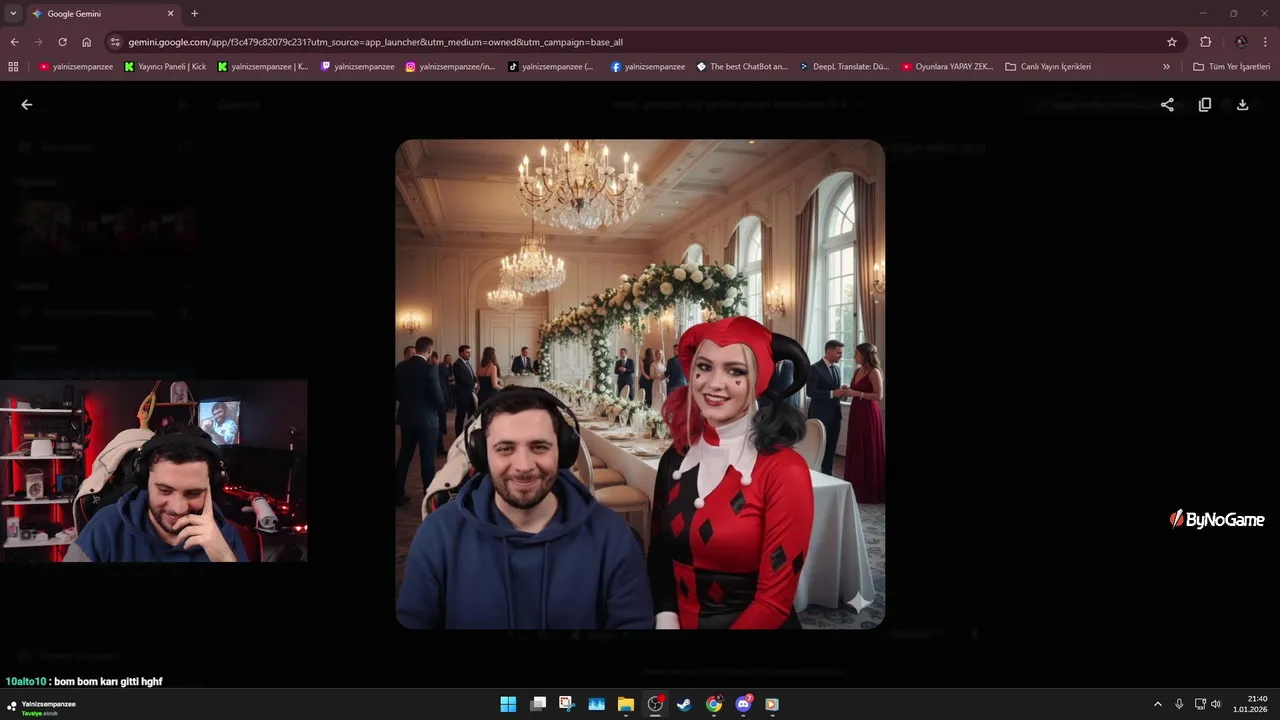The image size is (1280, 720).
Task: Show hidden system tray icons
Action: (1158, 704)
